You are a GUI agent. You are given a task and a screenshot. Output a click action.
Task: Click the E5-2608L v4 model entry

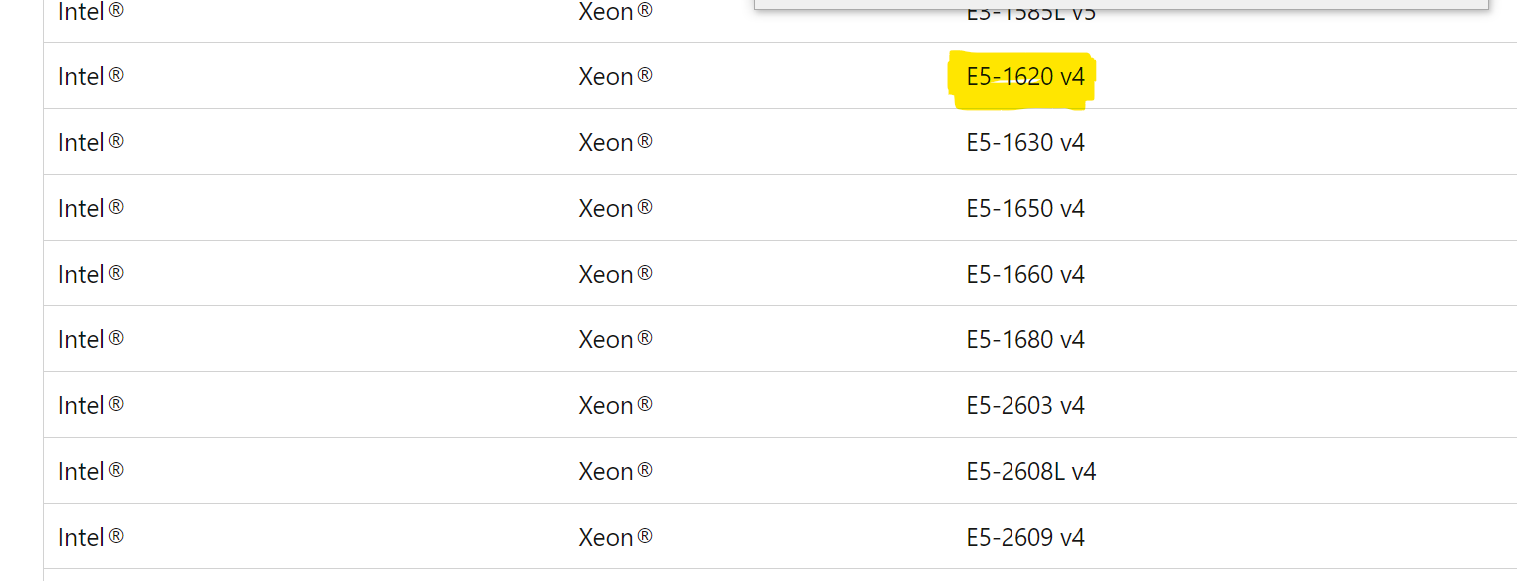pyautogui.click(x=1031, y=472)
